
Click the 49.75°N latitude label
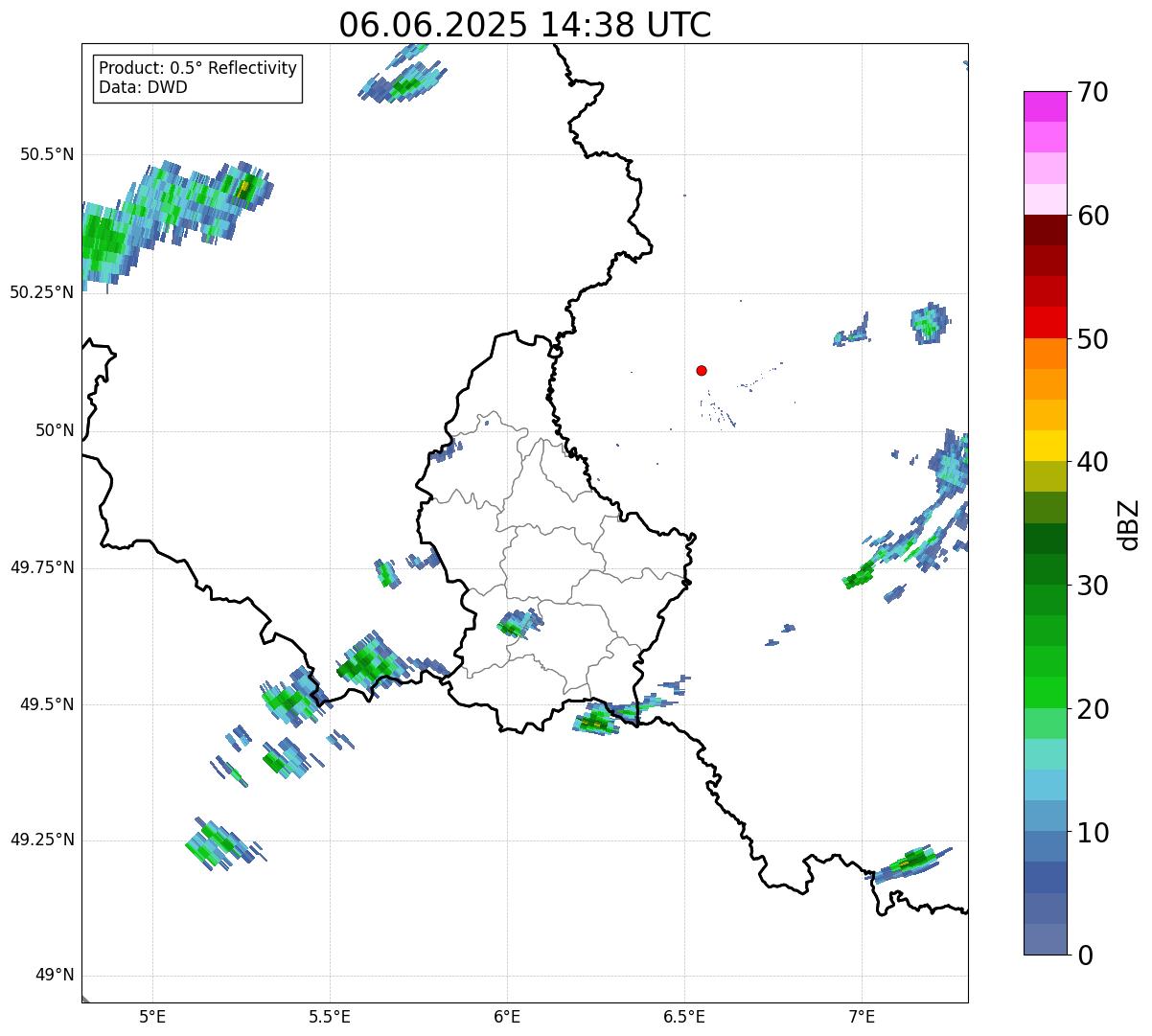41,567
